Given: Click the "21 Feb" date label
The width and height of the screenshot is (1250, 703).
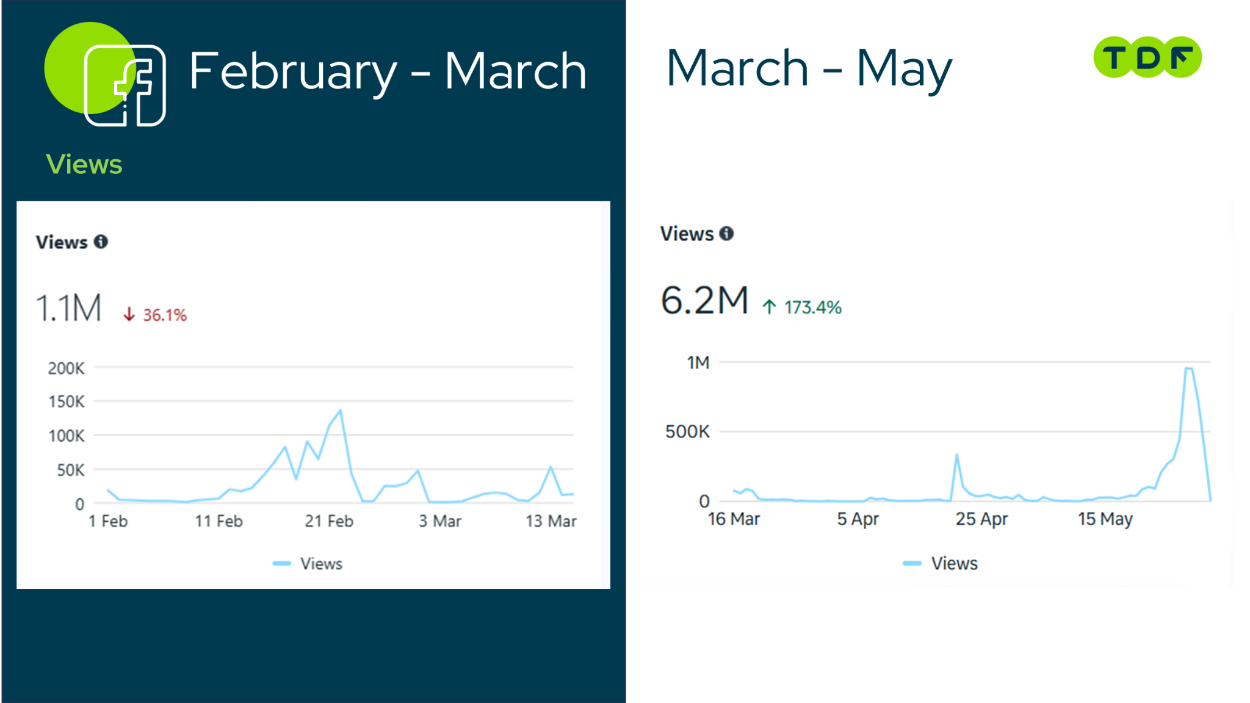Looking at the screenshot, I should [x=329, y=521].
